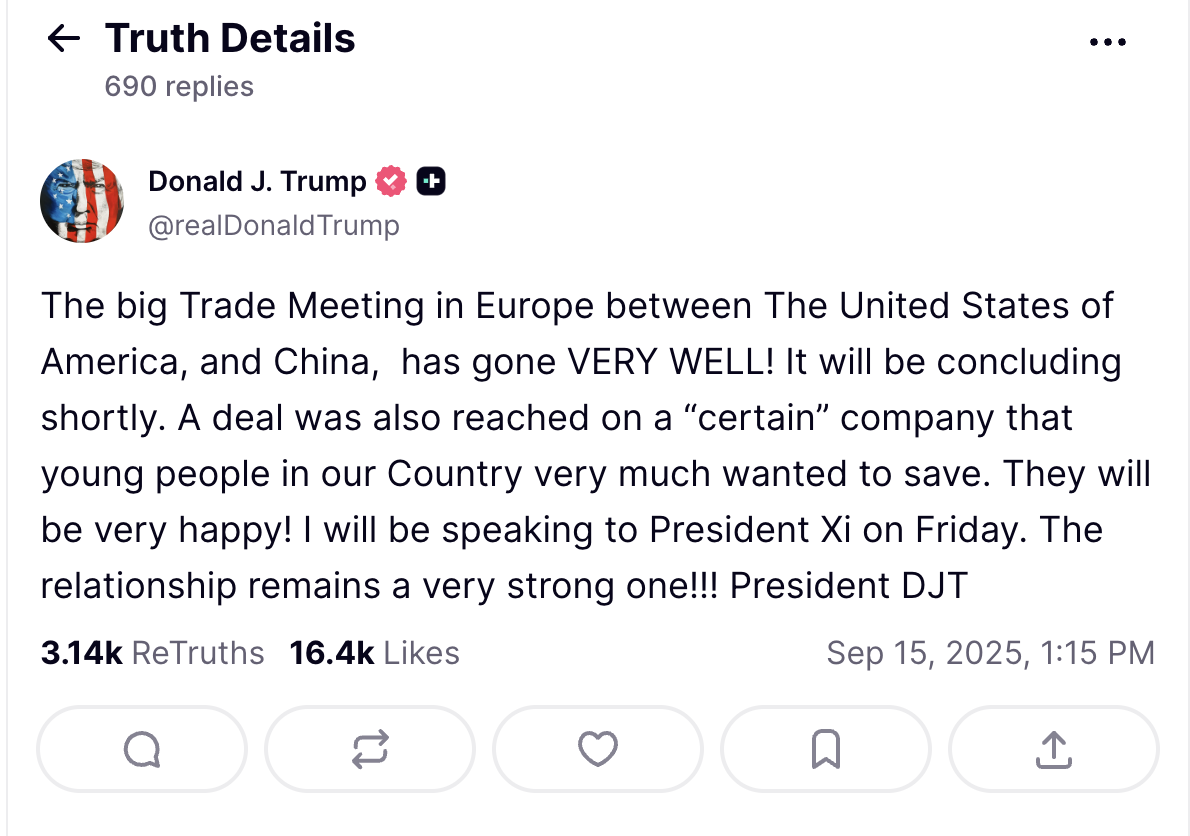Click the Truth Details heading
This screenshot has width=1190, height=836.
230,39
